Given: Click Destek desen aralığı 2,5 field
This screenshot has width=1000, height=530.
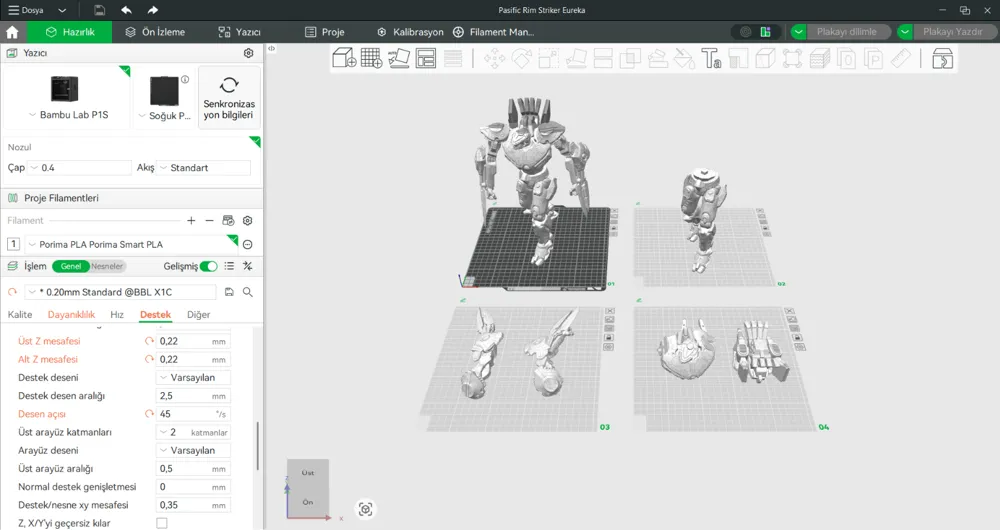Looking at the screenshot, I should [193, 396].
